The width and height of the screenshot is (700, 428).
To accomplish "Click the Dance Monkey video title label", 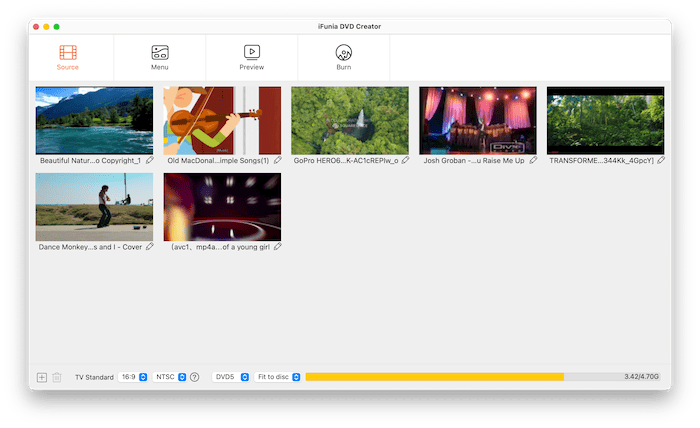I will click(90, 246).
